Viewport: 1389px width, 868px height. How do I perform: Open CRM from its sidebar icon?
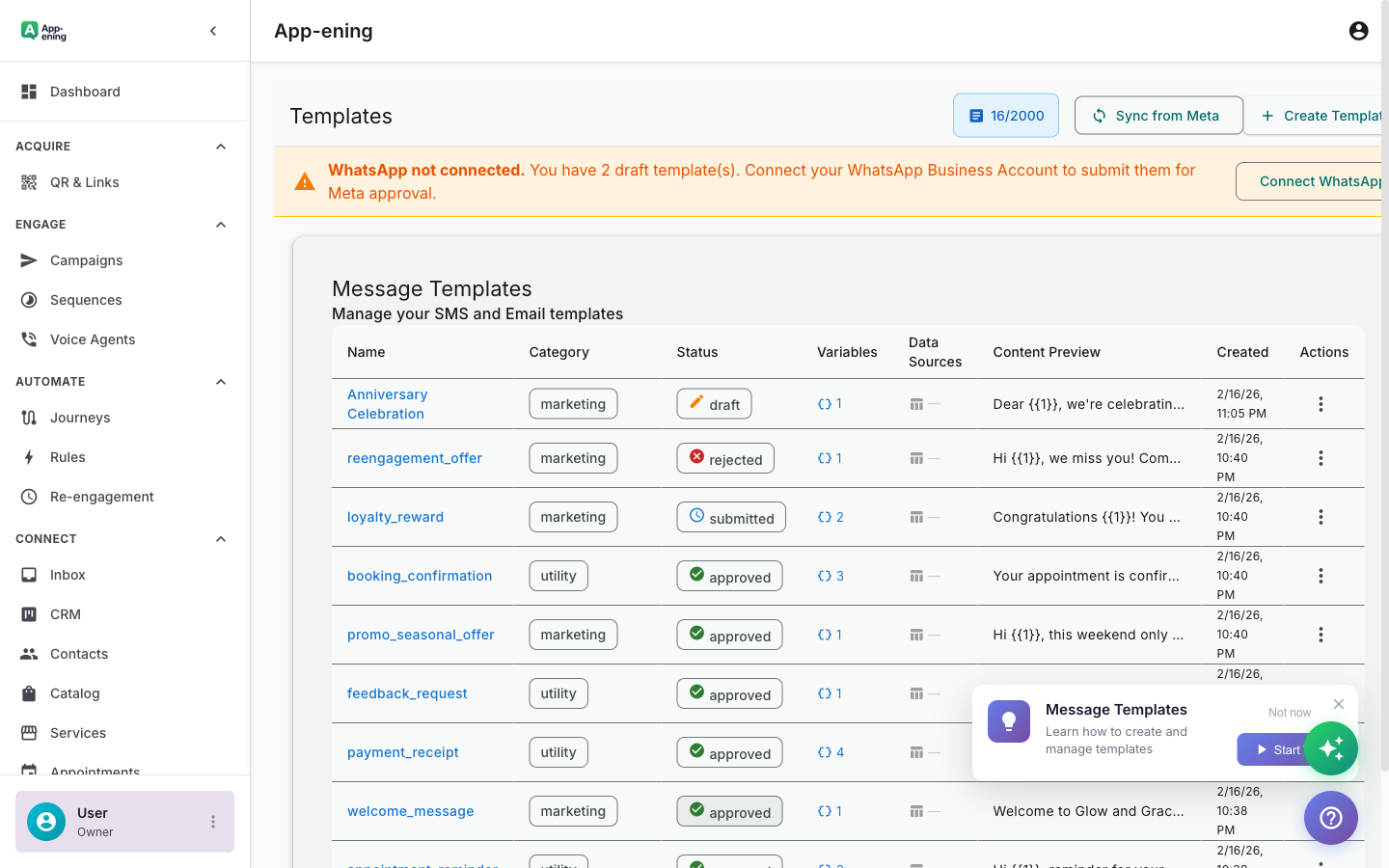28,613
